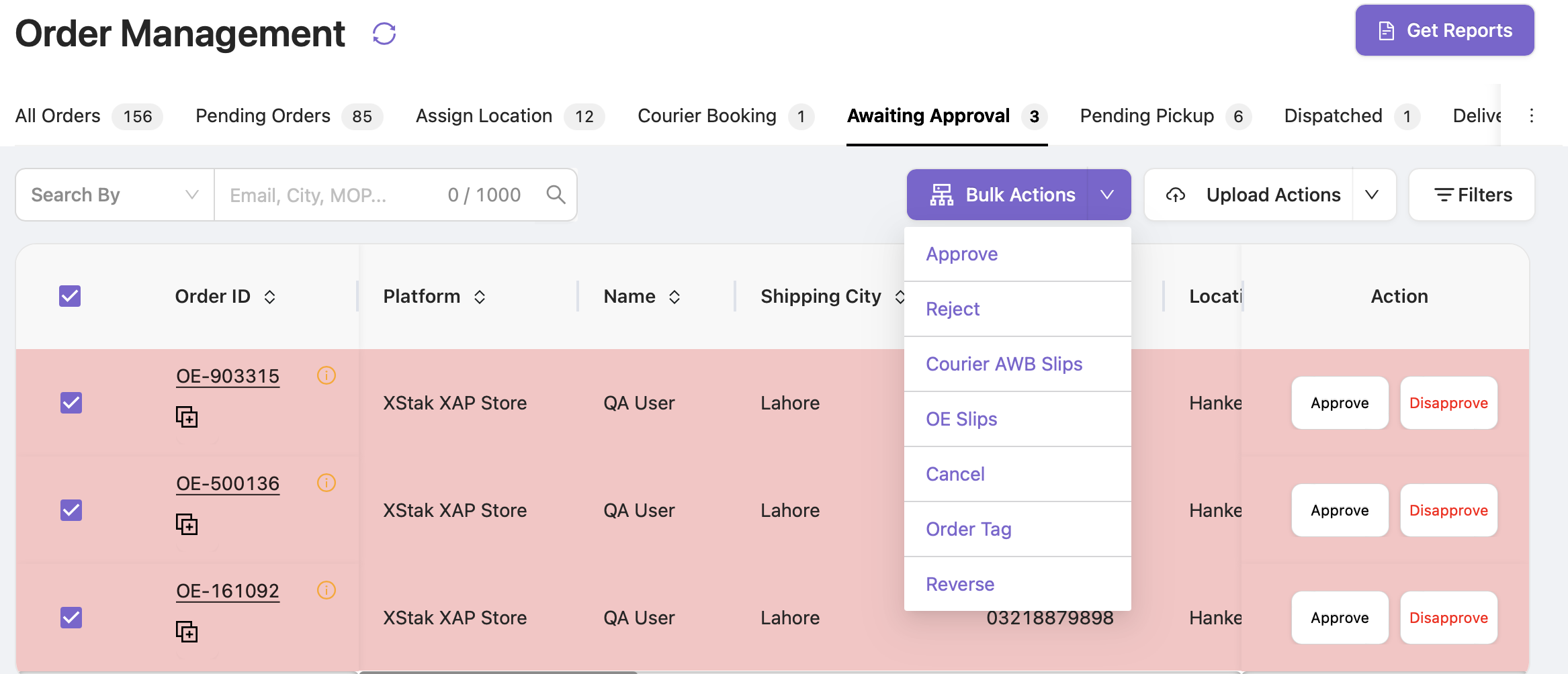Go to the Dispatched tab
This screenshot has height=674, width=1568.
1352,116
